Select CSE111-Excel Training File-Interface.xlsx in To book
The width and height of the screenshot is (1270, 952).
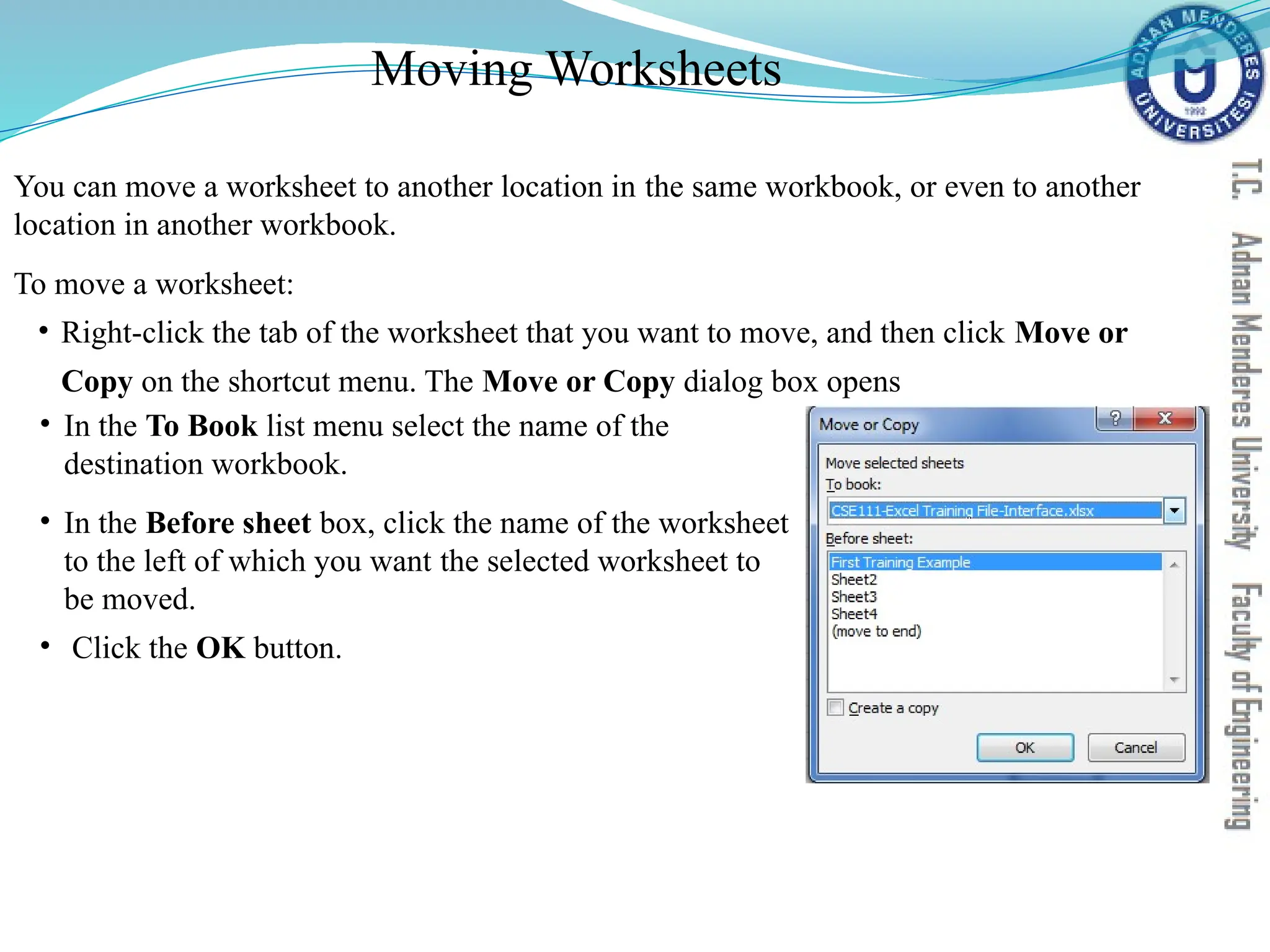(995, 511)
